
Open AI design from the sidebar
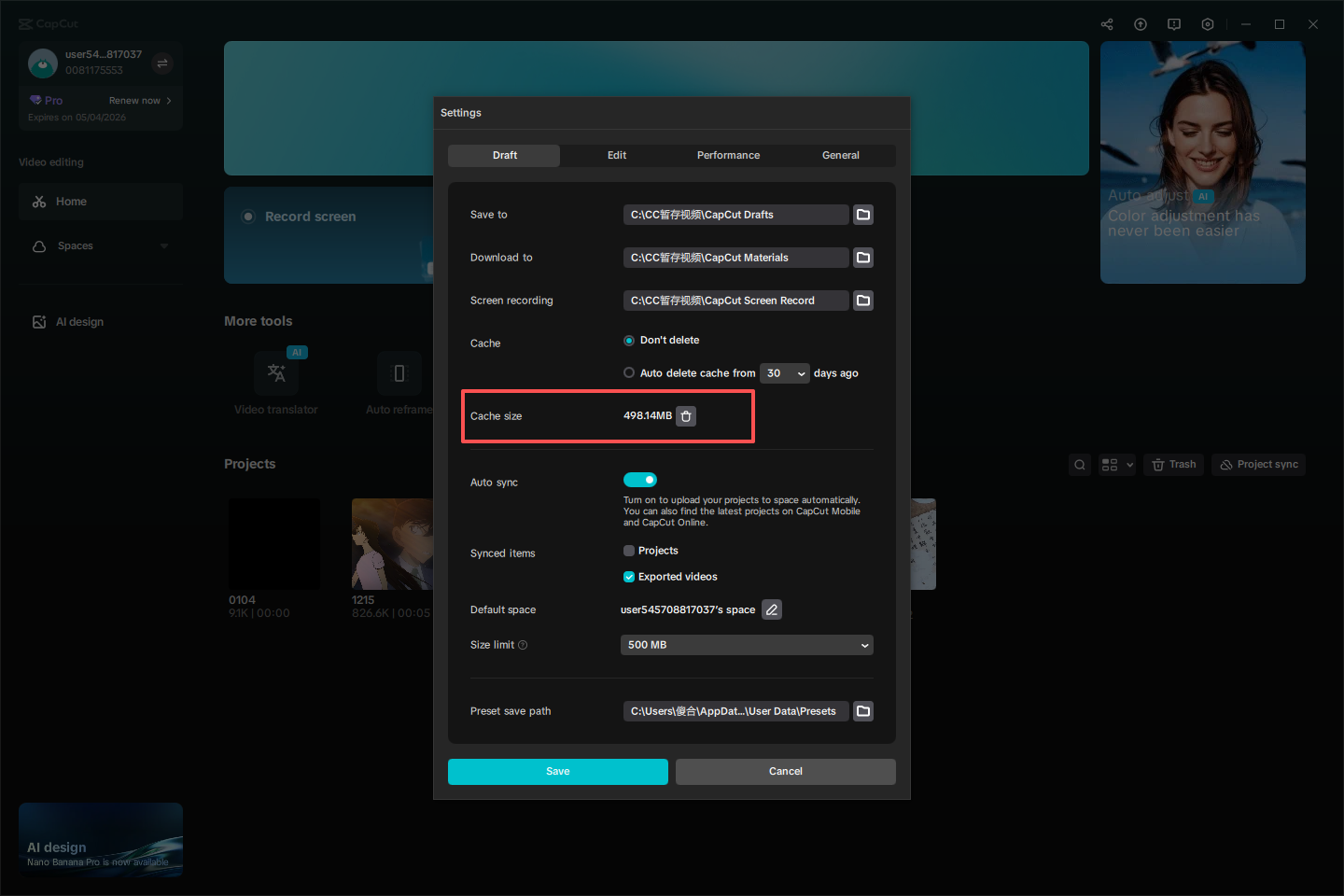click(x=80, y=321)
